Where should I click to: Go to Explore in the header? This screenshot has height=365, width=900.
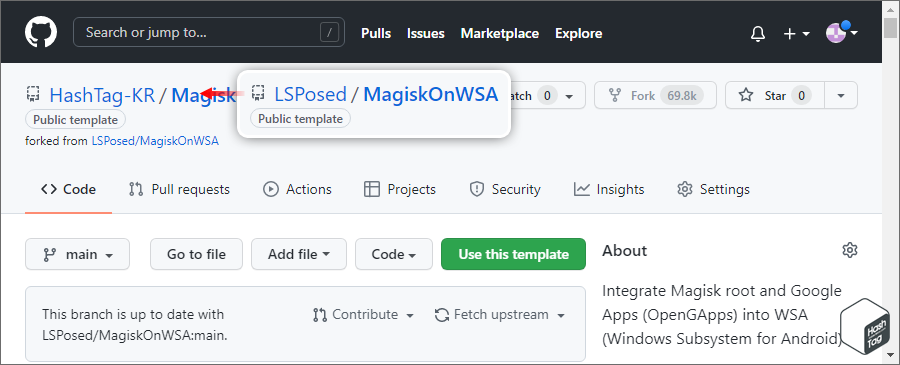click(x=579, y=33)
